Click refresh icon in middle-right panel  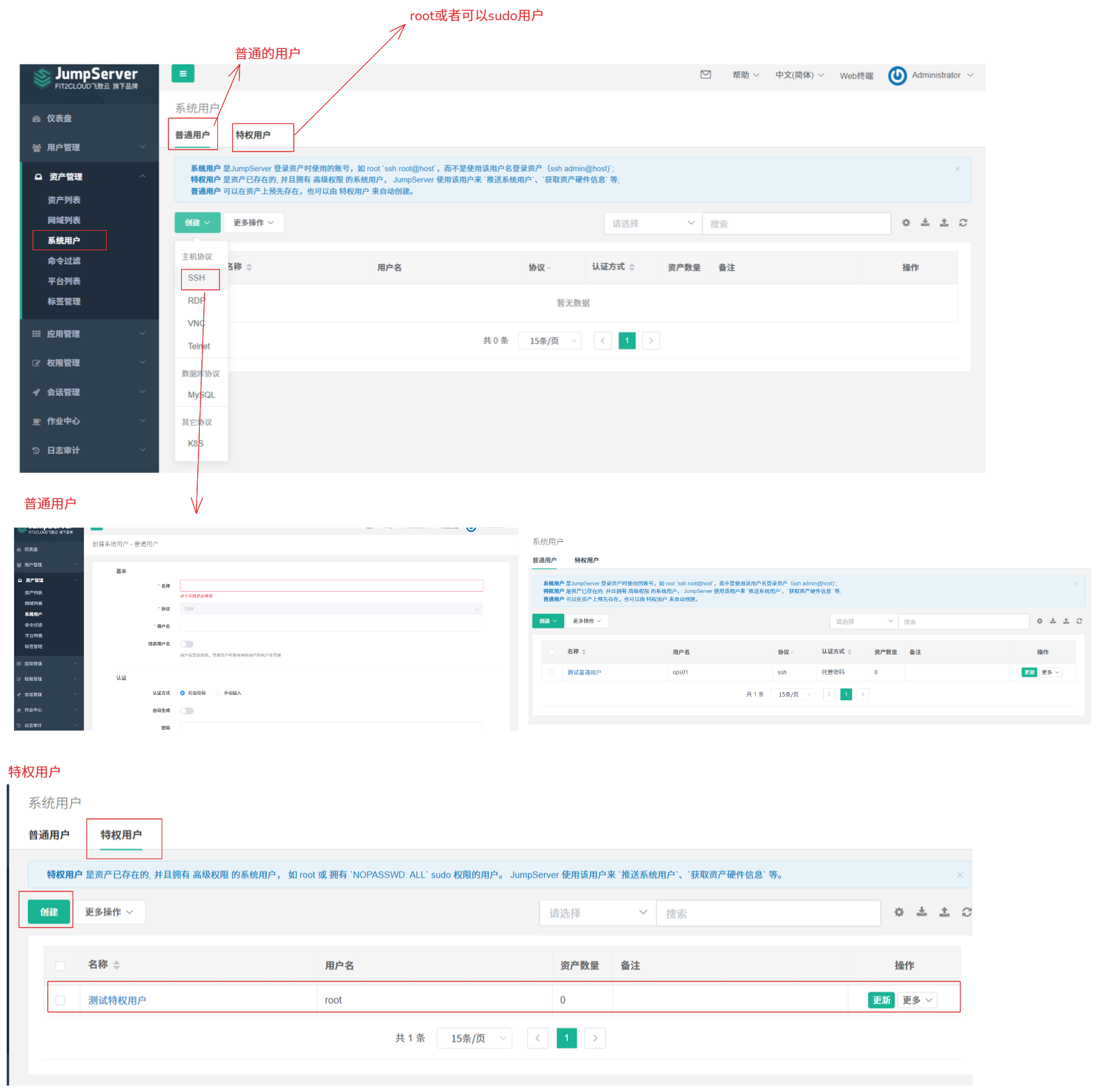[x=1079, y=621]
